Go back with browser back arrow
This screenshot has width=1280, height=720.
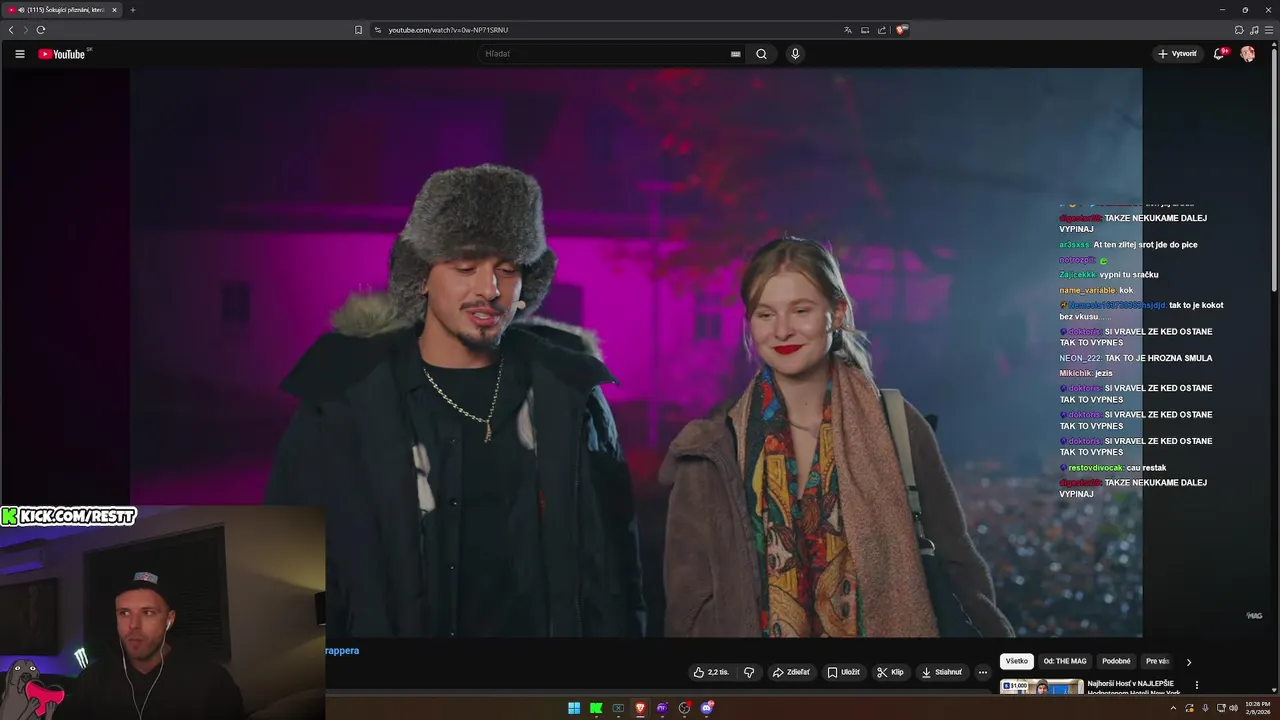click(11, 30)
